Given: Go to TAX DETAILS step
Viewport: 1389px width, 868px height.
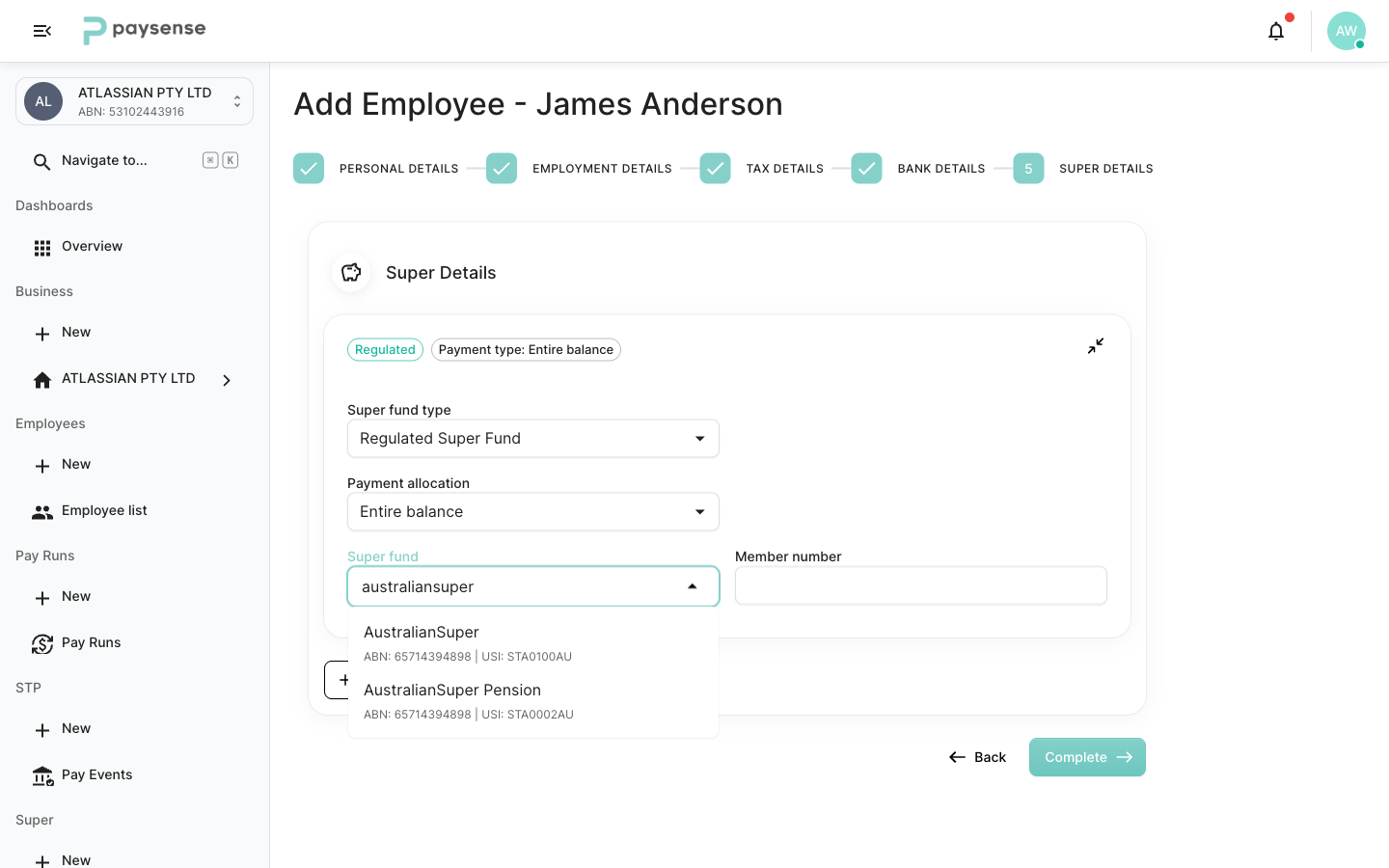Looking at the screenshot, I should [785, 169].
